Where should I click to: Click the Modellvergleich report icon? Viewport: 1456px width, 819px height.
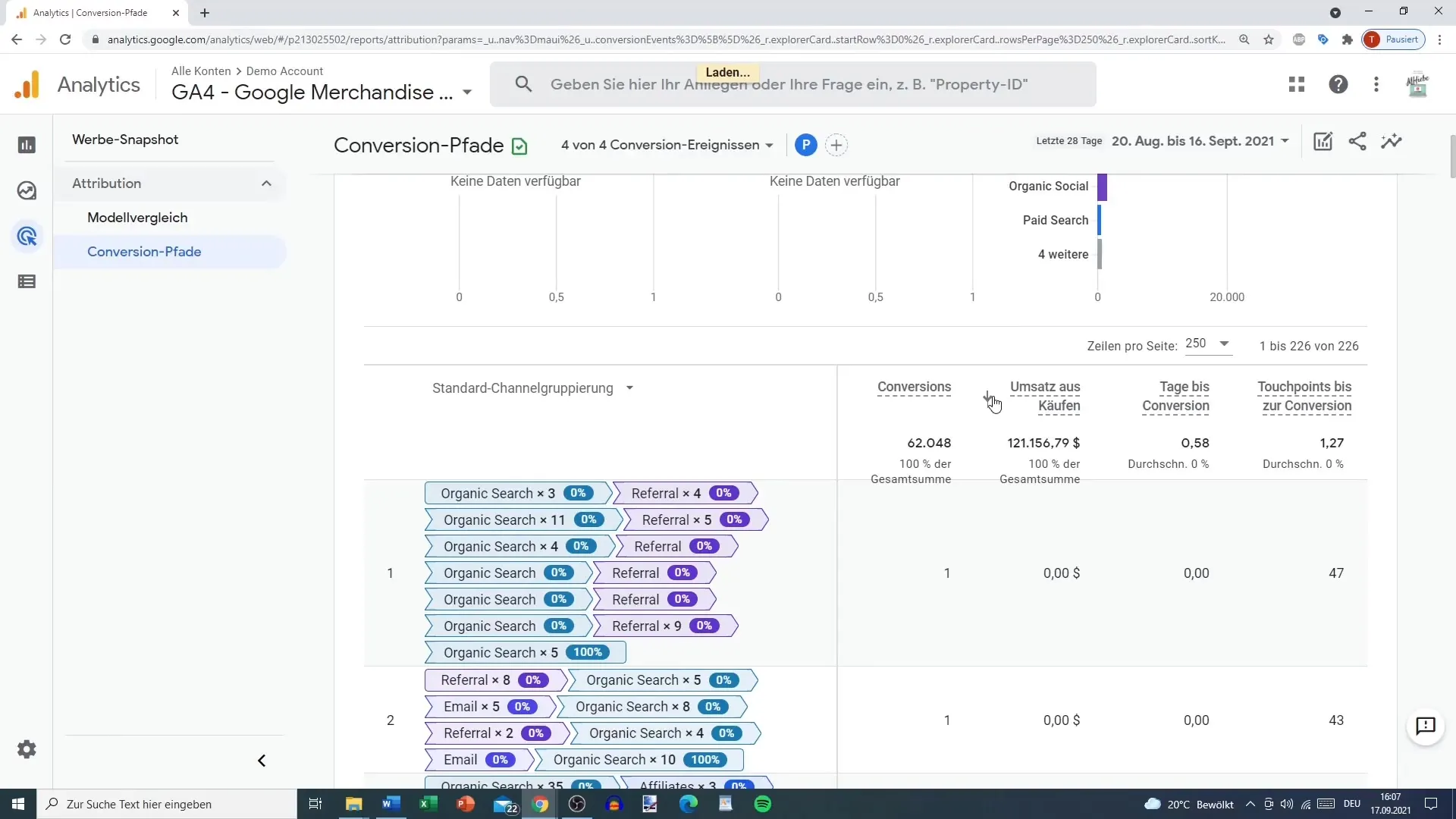pyautogui.click(x=137, y=217)
